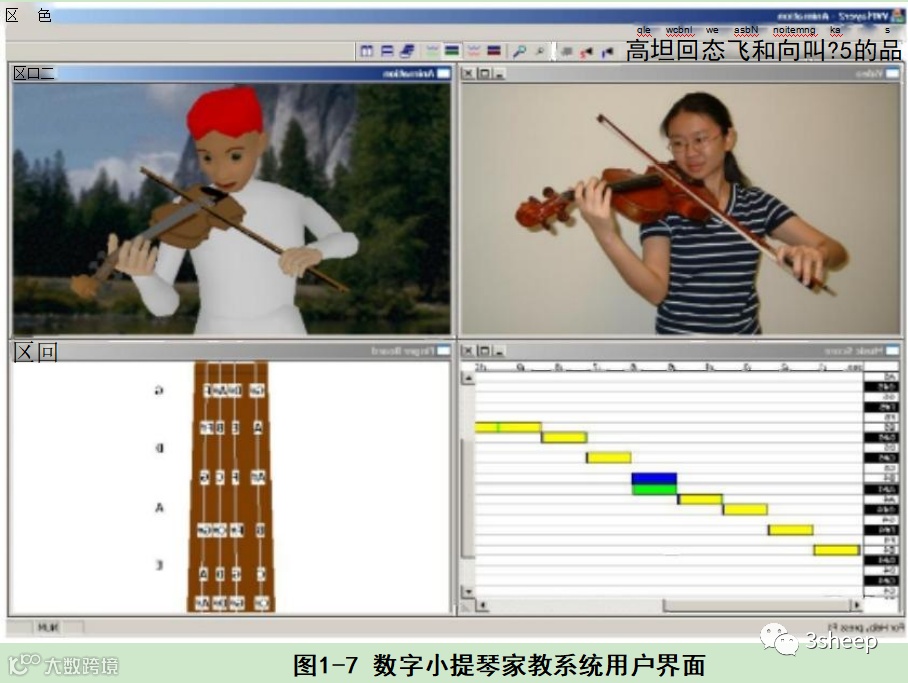Screen dimensions: 908x683
Task: Click the Music Score horizontal scrollbar thumb
Action: tap(756, 606)
